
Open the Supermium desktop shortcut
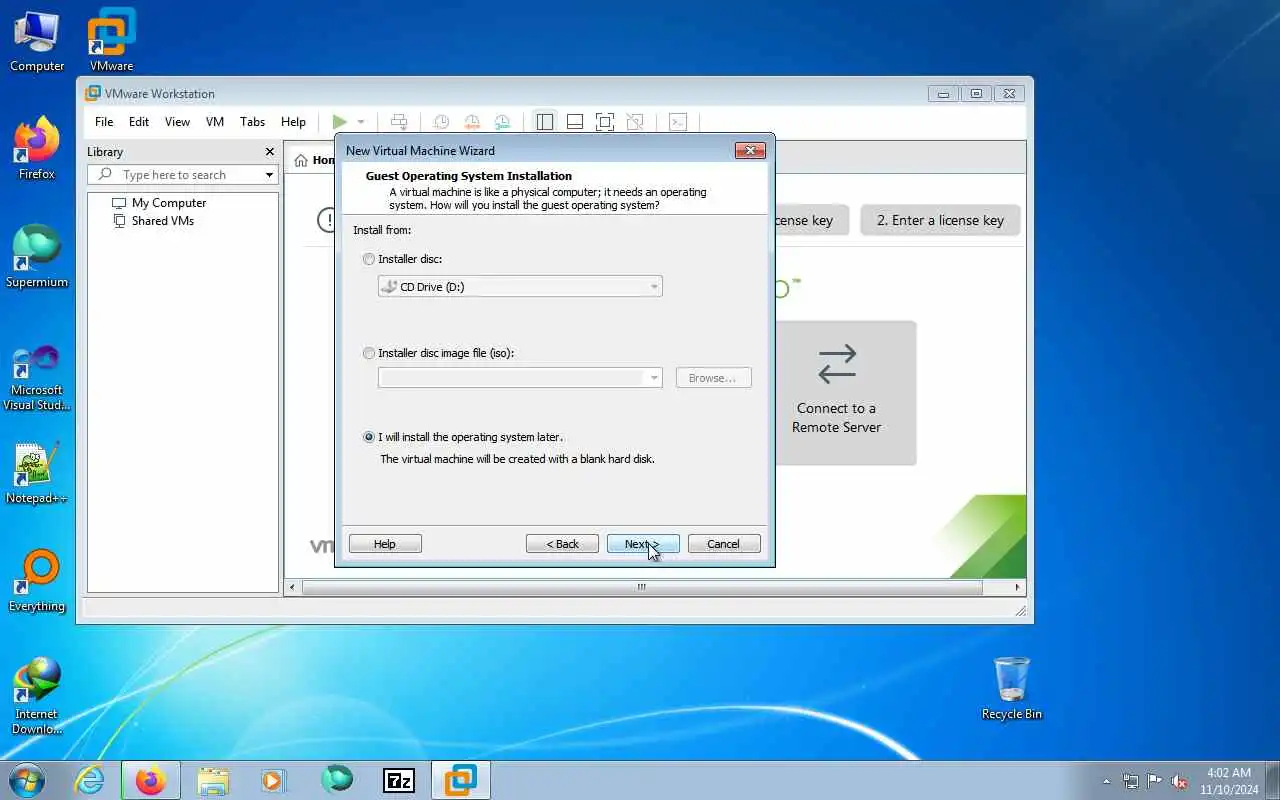[37, 257]
